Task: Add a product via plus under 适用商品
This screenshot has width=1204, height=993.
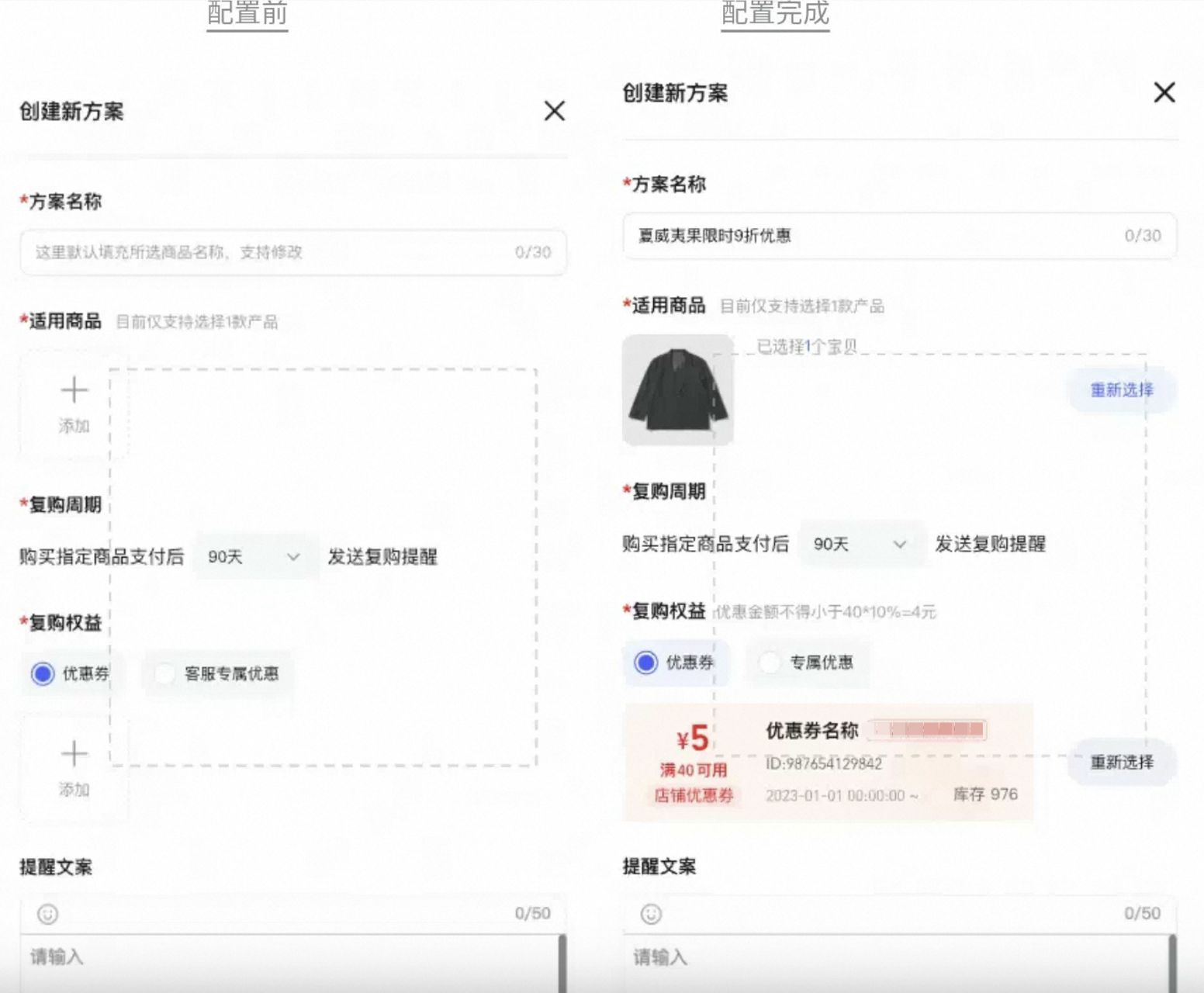Action: pos(74,404)
